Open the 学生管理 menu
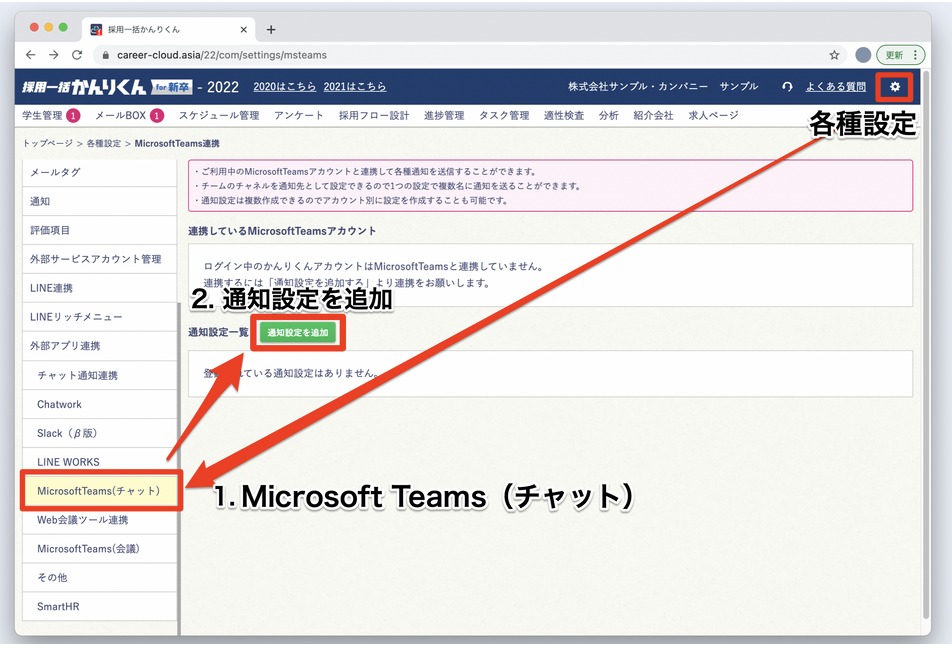This screenshot has width=952, height=648. click(42, 115)
